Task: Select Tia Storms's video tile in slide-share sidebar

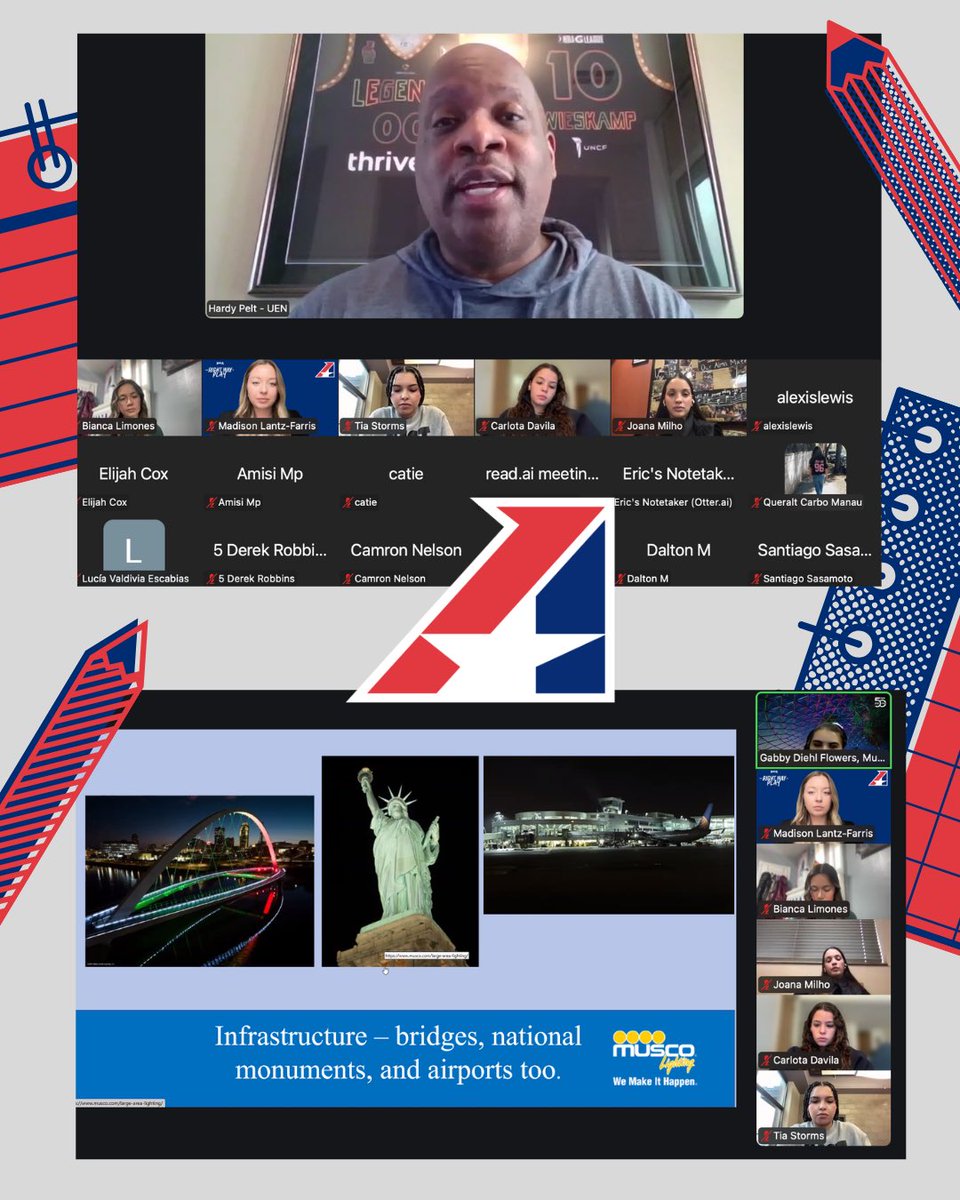Action: (x=823, y=1108)
